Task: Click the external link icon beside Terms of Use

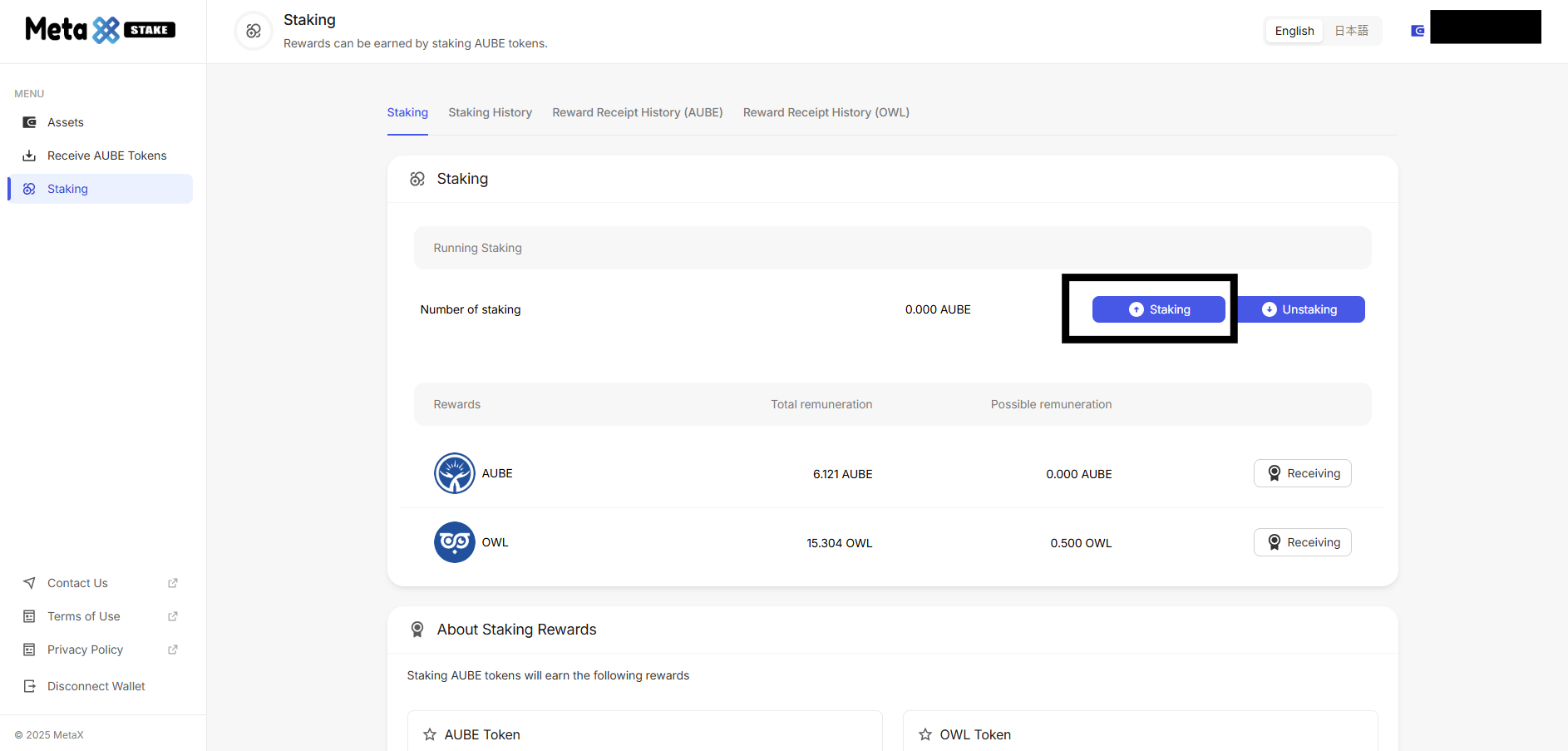Action: [173, 616]
